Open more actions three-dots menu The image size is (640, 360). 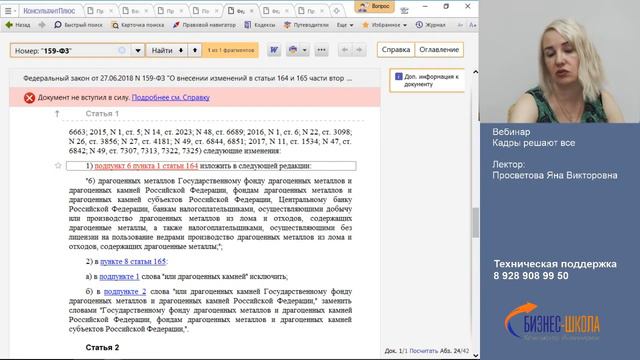[x=321, y=50]
